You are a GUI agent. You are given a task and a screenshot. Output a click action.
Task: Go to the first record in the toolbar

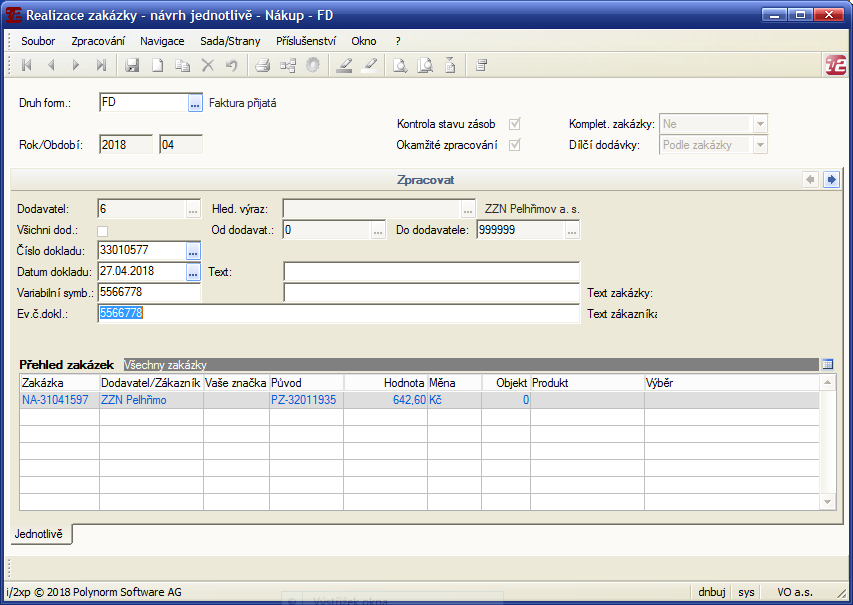pyautogui.click(x=26, y=65)
